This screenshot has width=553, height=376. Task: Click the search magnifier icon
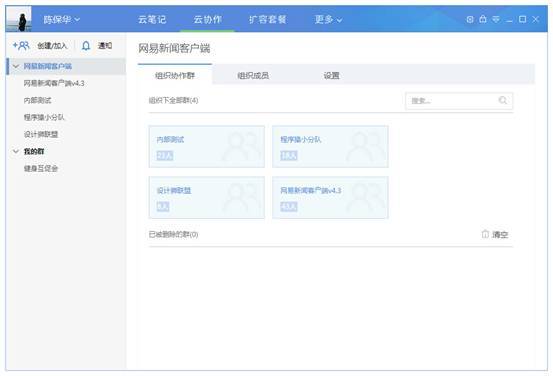tap(503, 101)
